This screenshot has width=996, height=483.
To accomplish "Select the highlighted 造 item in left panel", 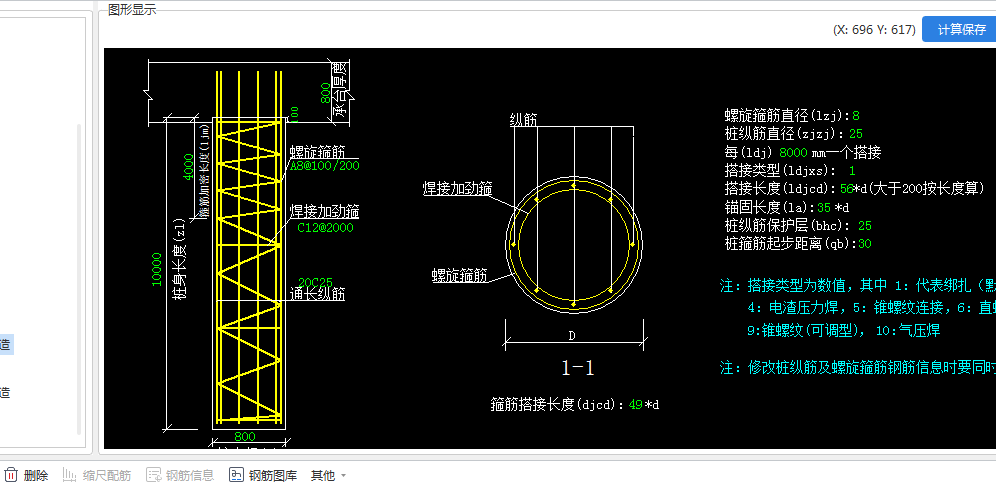I will (6, 345).
